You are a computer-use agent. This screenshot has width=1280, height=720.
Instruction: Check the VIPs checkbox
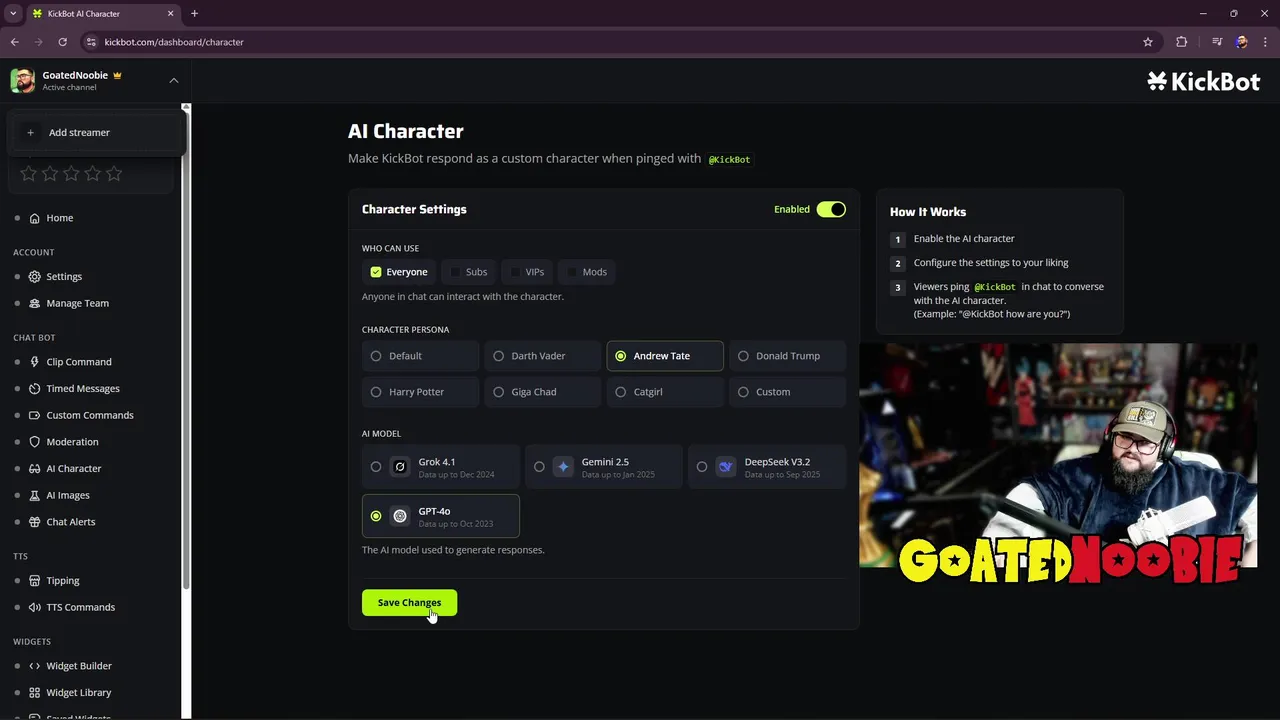tap(515, 272)
